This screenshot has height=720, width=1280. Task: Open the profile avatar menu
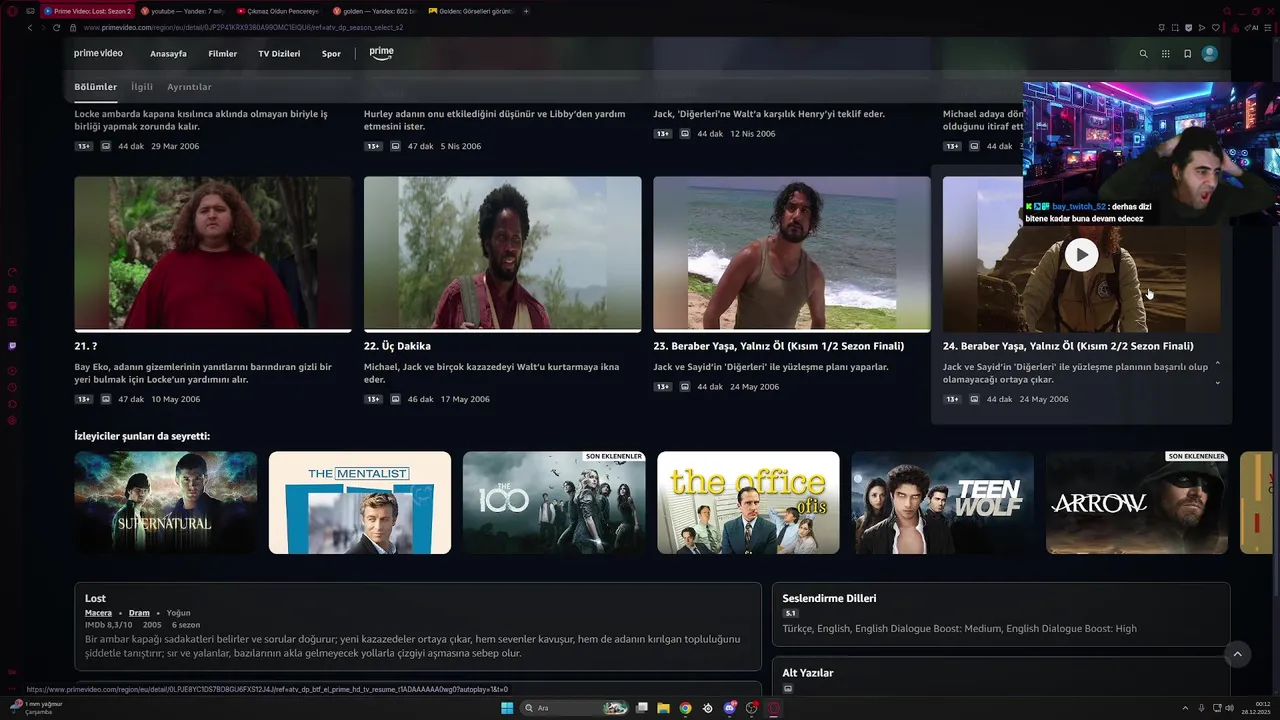[x=1210, y=54]
